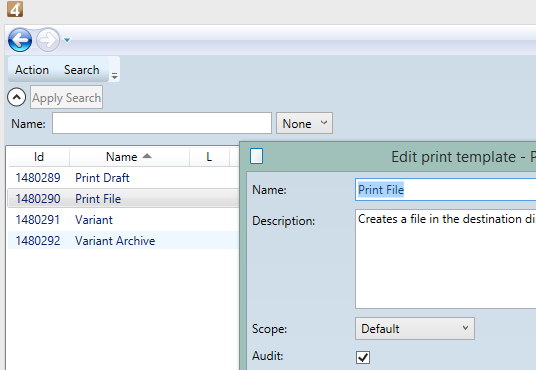Sort the list by Name column header
The width and height of the screenshot is (536, 370).
pyautogui.click(x=129, y=157)
